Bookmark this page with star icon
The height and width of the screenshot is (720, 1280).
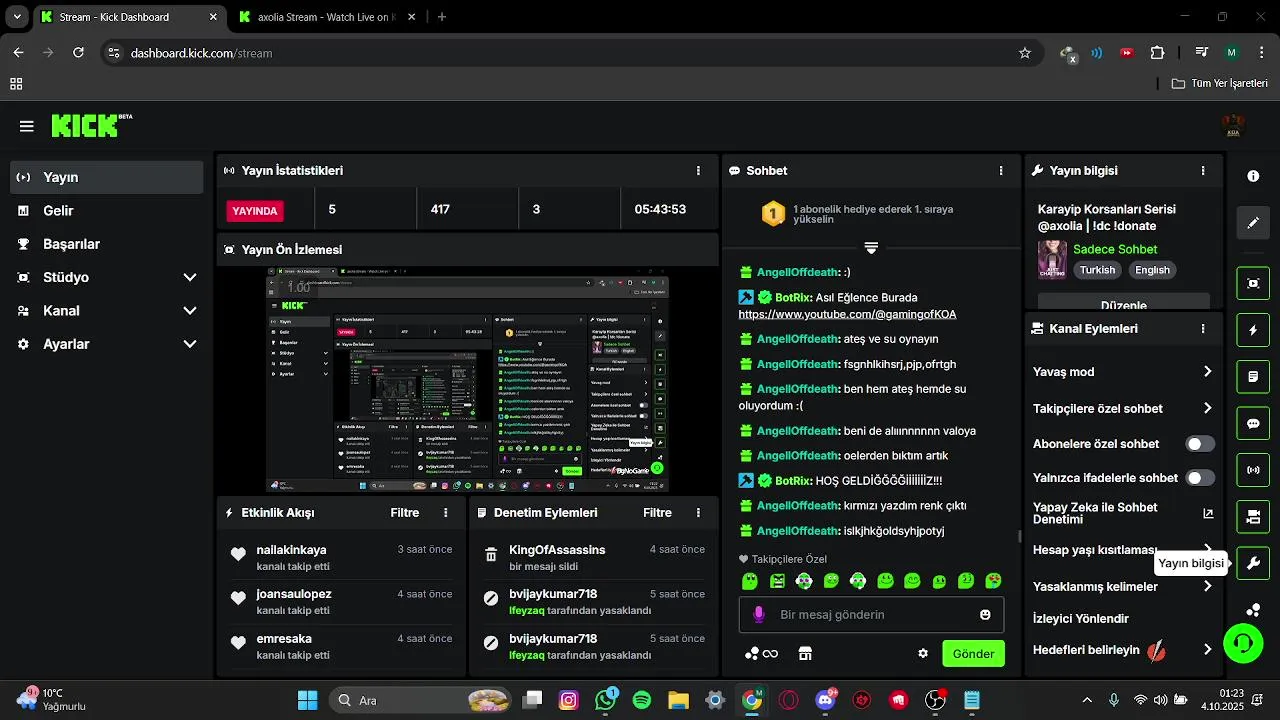[x=1025, y=53]
